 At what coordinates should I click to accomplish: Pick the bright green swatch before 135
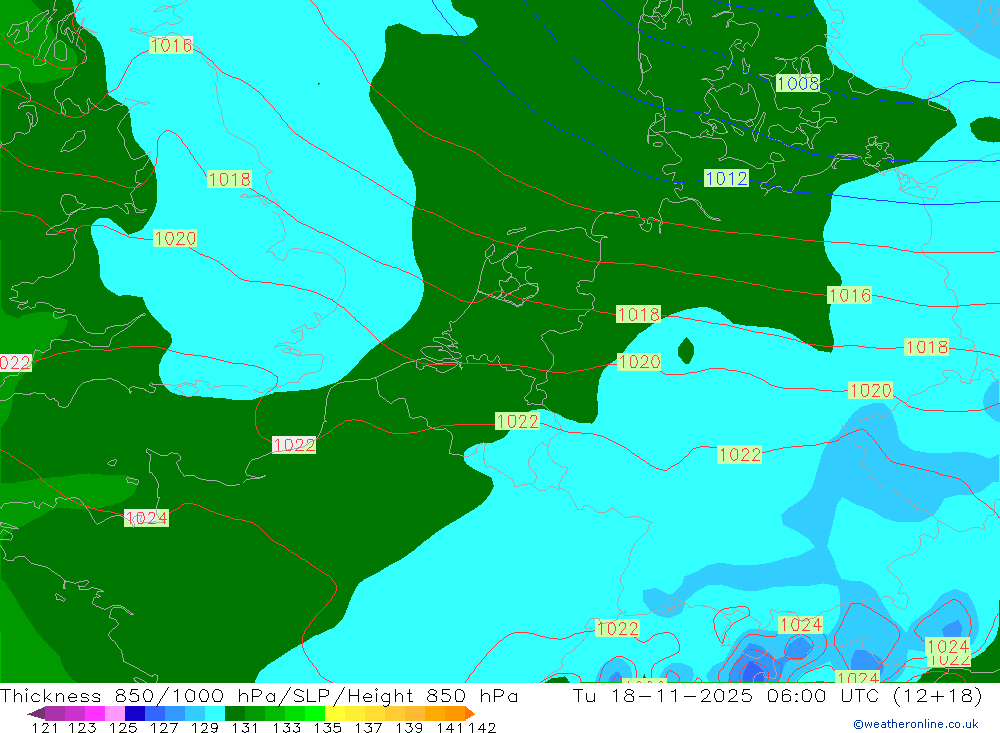click(x=315, y=713)
